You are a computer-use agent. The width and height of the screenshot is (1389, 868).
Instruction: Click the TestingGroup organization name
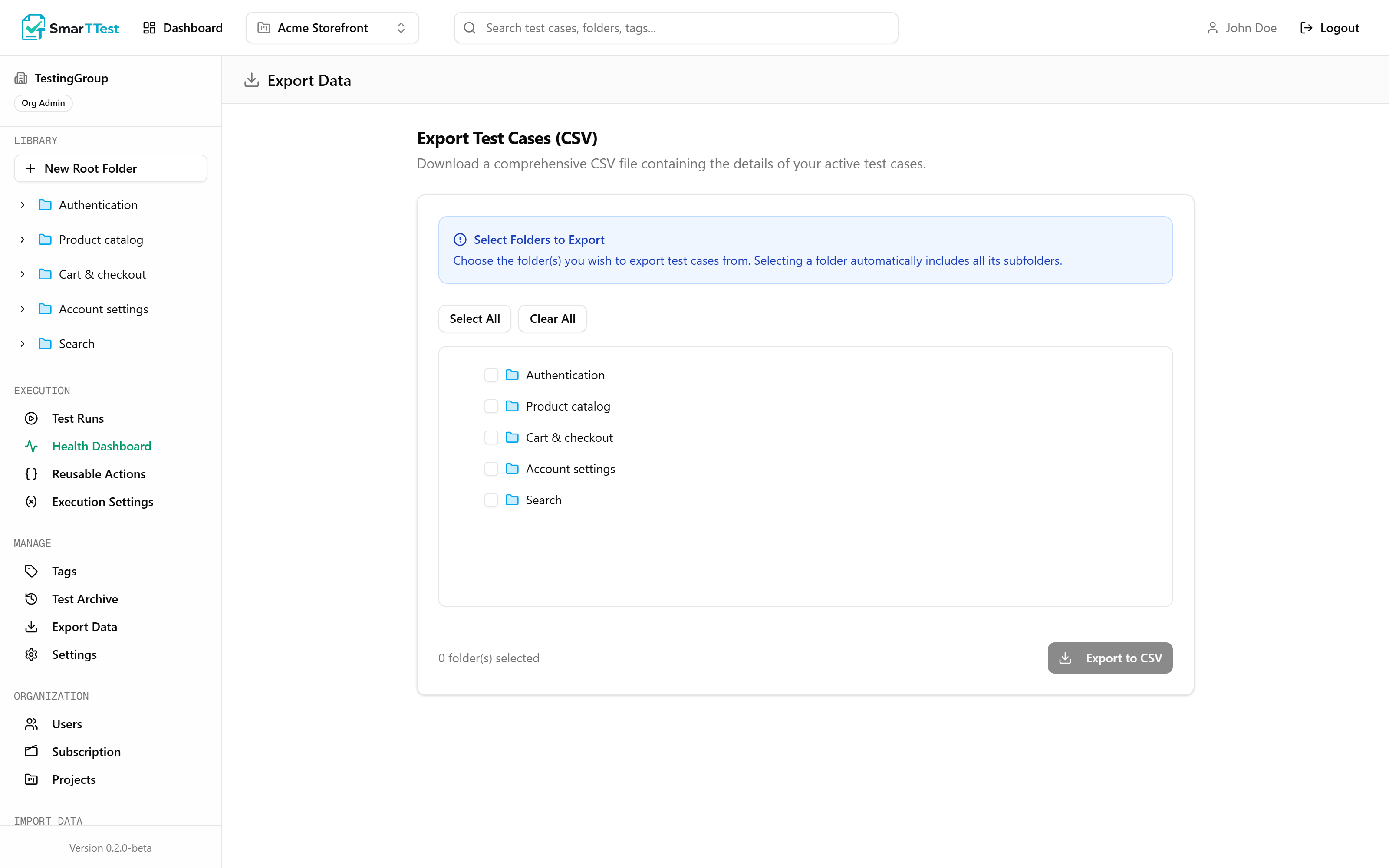click(71, 78)
